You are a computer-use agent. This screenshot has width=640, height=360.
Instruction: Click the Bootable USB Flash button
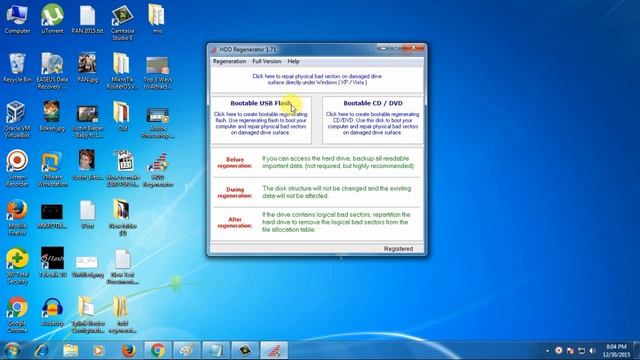[x=261, y=120]
